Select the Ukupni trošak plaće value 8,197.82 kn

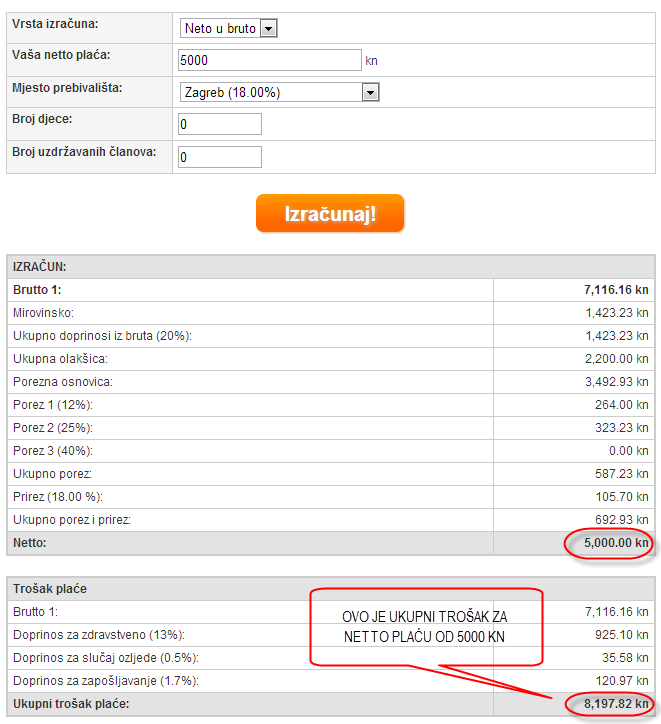click(616, 704)
